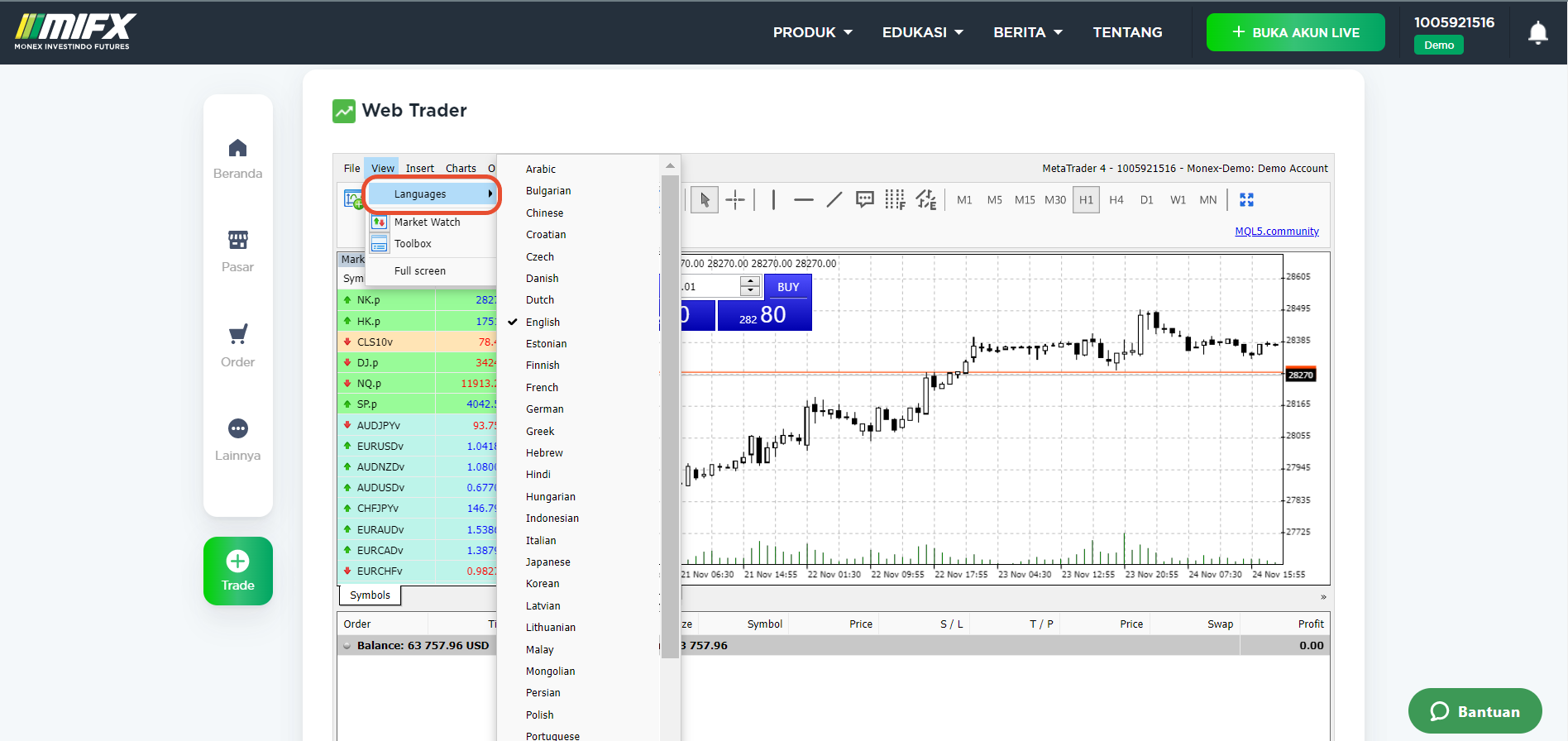Screen dimensions: 1568x741
Task: Choose the horizontal line tool
Action: 804,199
